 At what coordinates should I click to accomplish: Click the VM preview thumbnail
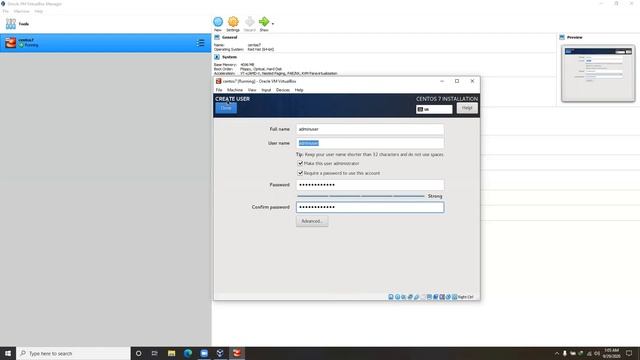[x=598, y=73]
